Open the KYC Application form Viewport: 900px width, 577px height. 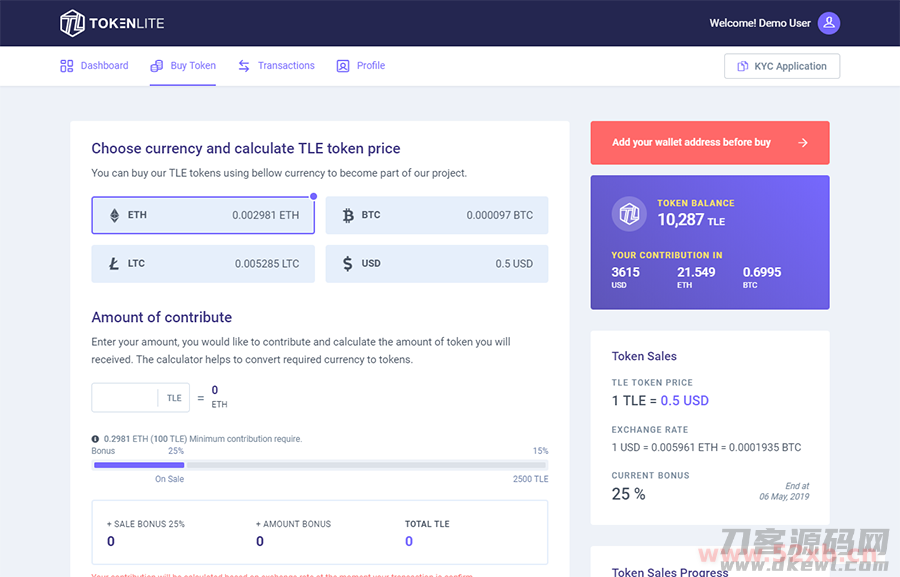click(782, 66)
